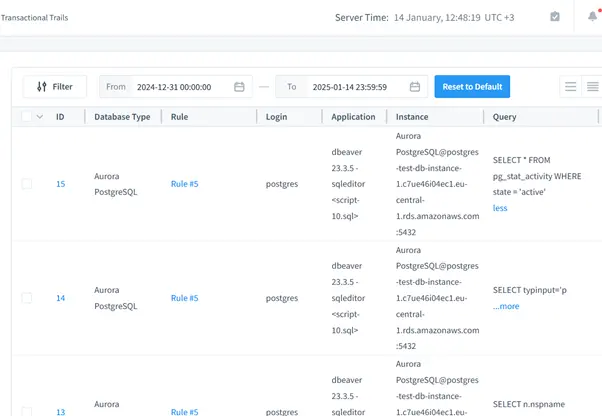Open Rule #5 link in row 14
The image size is (602, 416).
click(x=184, y=298)
